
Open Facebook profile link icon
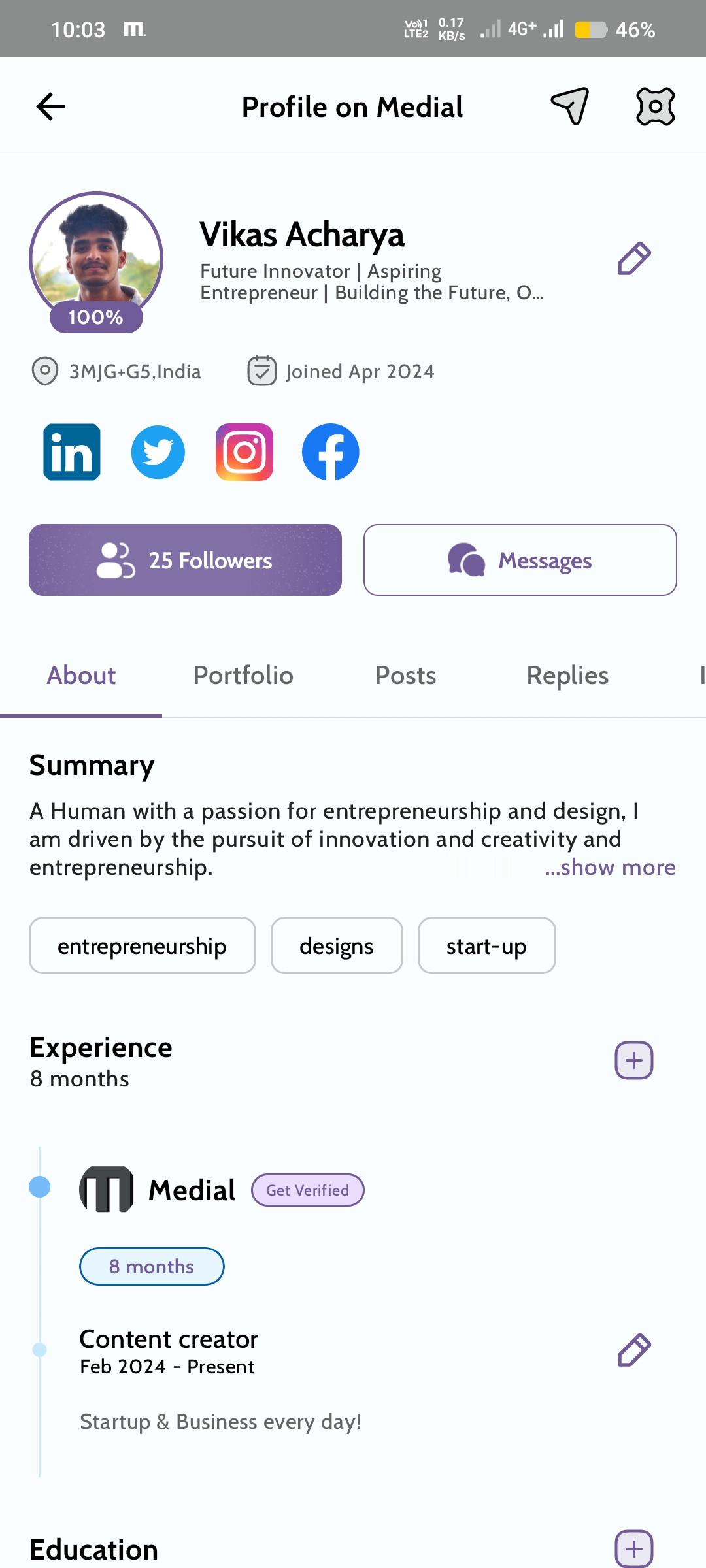(331, 452)
